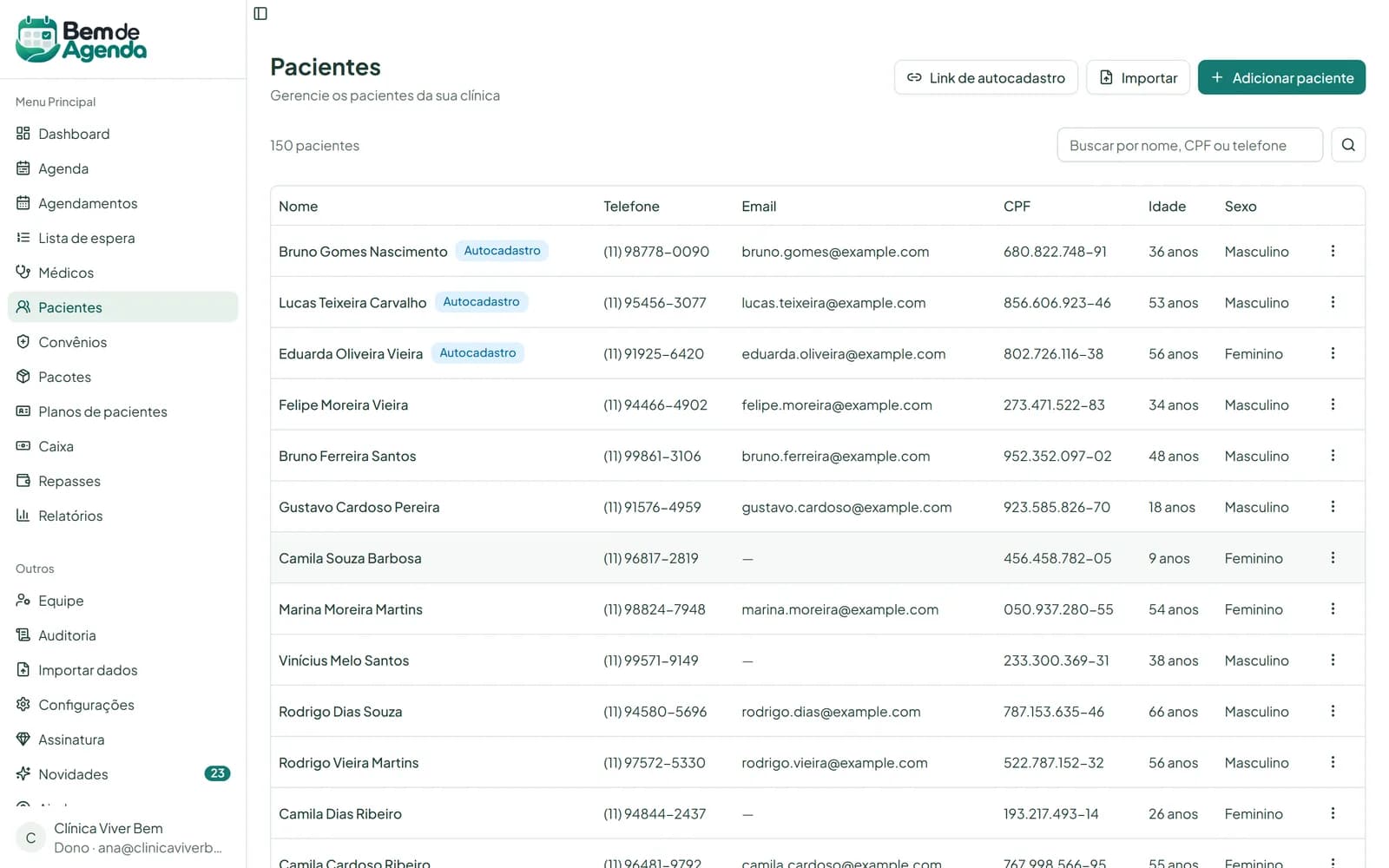Viewport: 1389px width, 868px height.
Task: Click phone (11) 98824-7948
Action: [x=655, y=609]
